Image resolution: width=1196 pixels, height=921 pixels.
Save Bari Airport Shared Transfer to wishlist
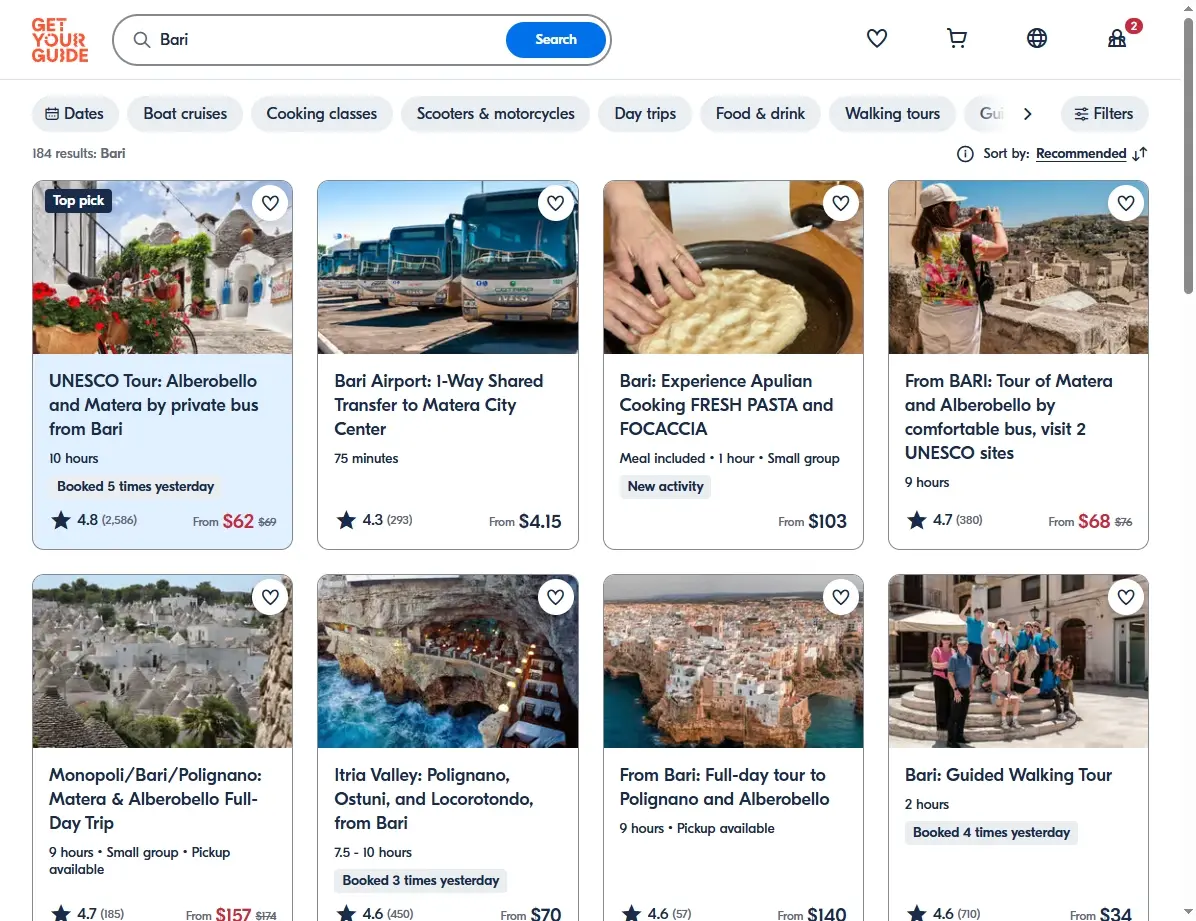pos(555,203)
